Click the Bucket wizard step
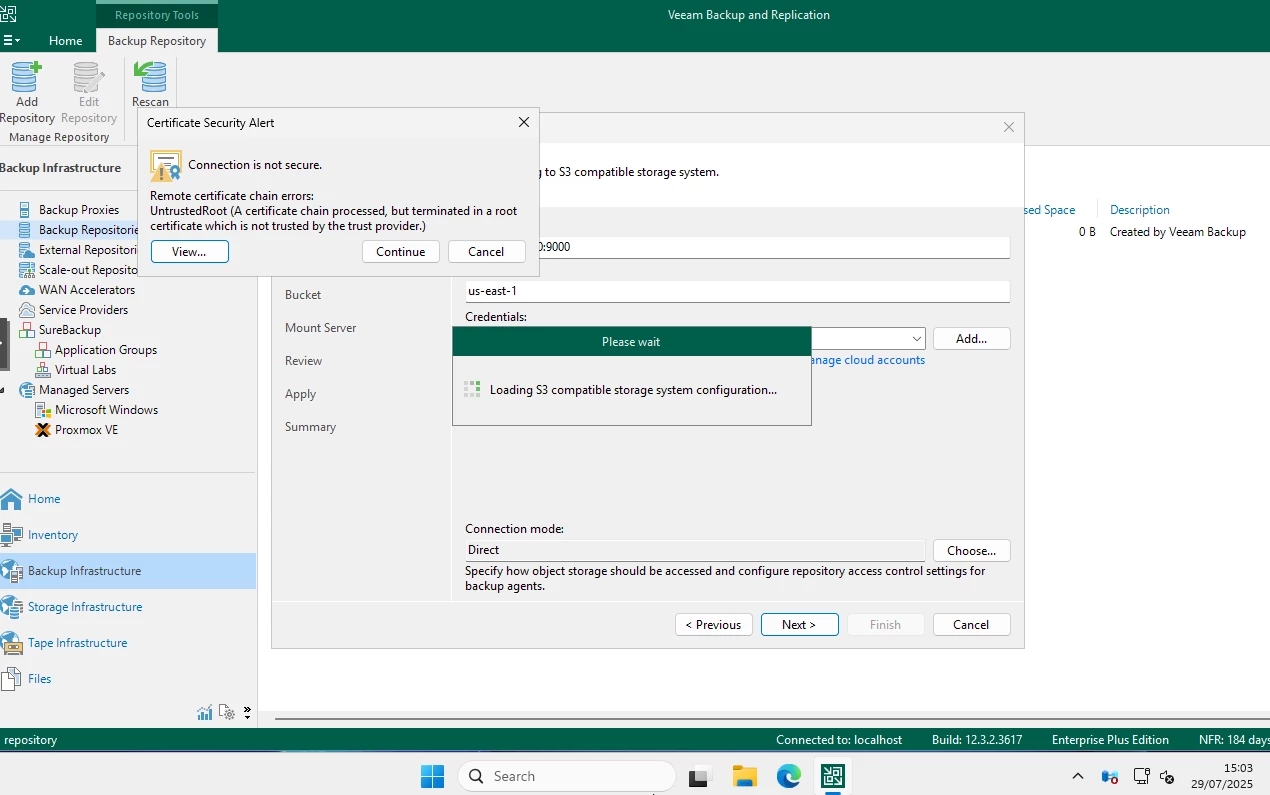 coord(303,295)
